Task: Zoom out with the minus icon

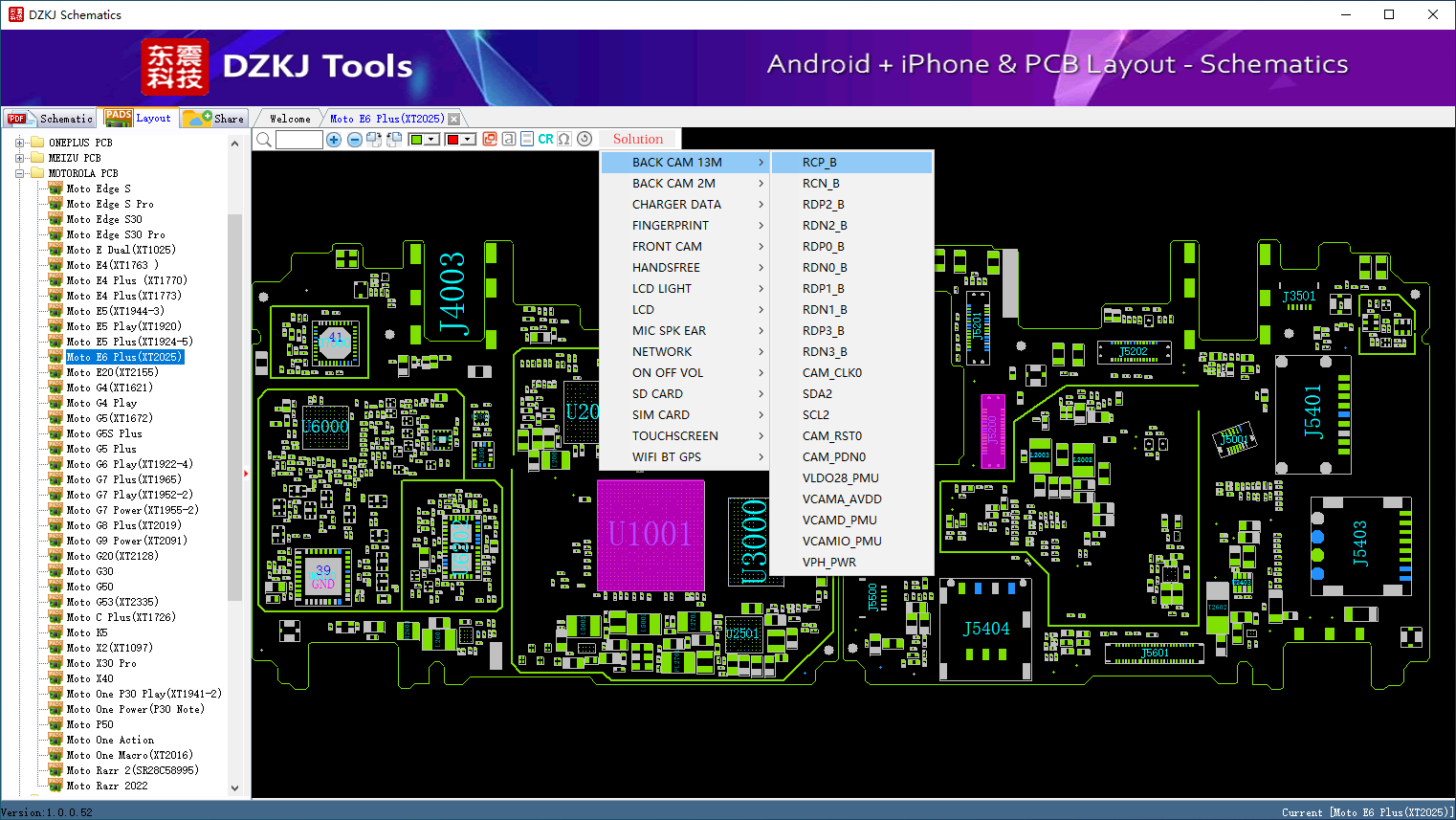Action: click(x=354, y=140)
